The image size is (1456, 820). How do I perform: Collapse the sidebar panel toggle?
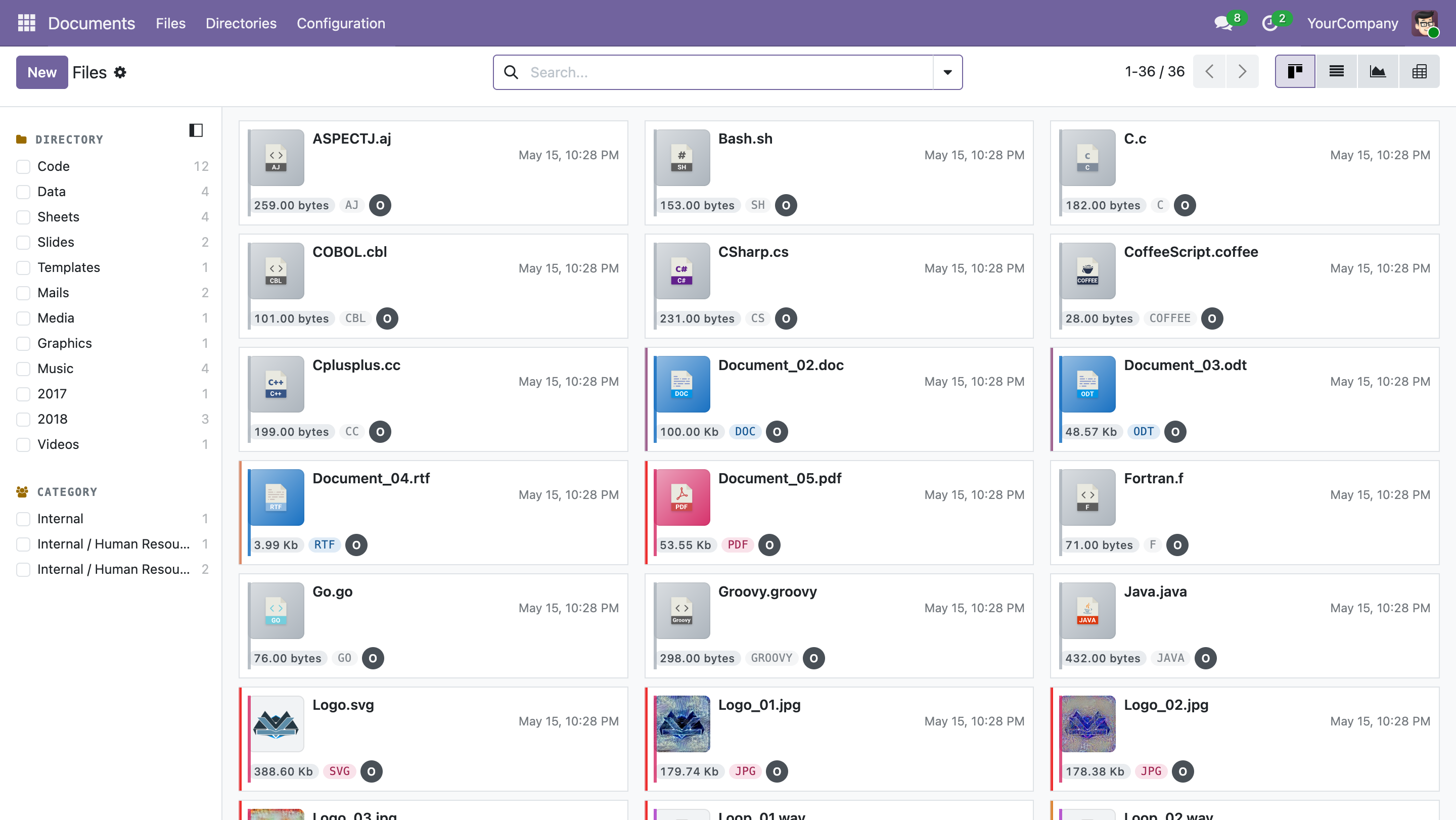tap(196, 130)
